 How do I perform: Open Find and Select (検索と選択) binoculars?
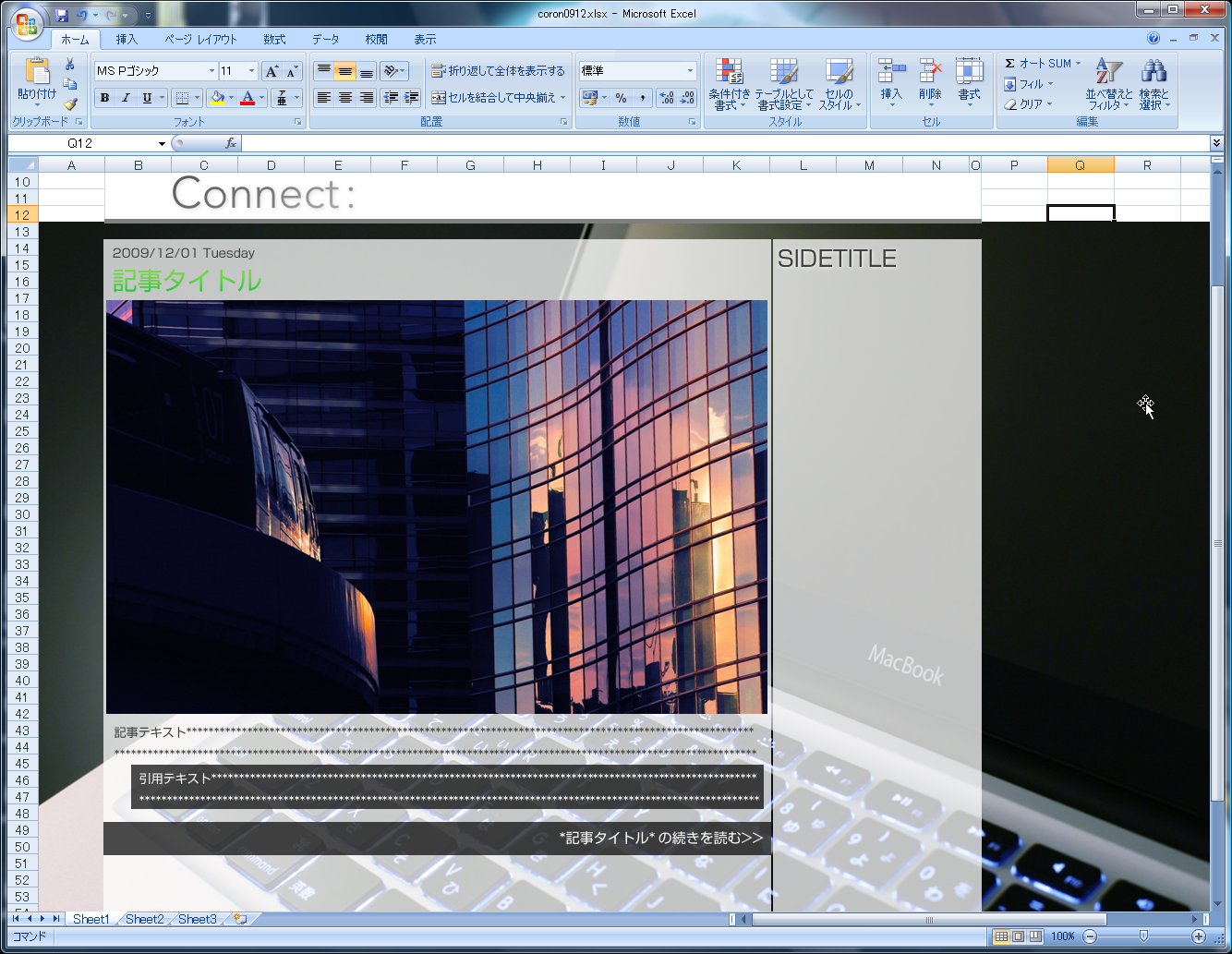pos(1153,84)
